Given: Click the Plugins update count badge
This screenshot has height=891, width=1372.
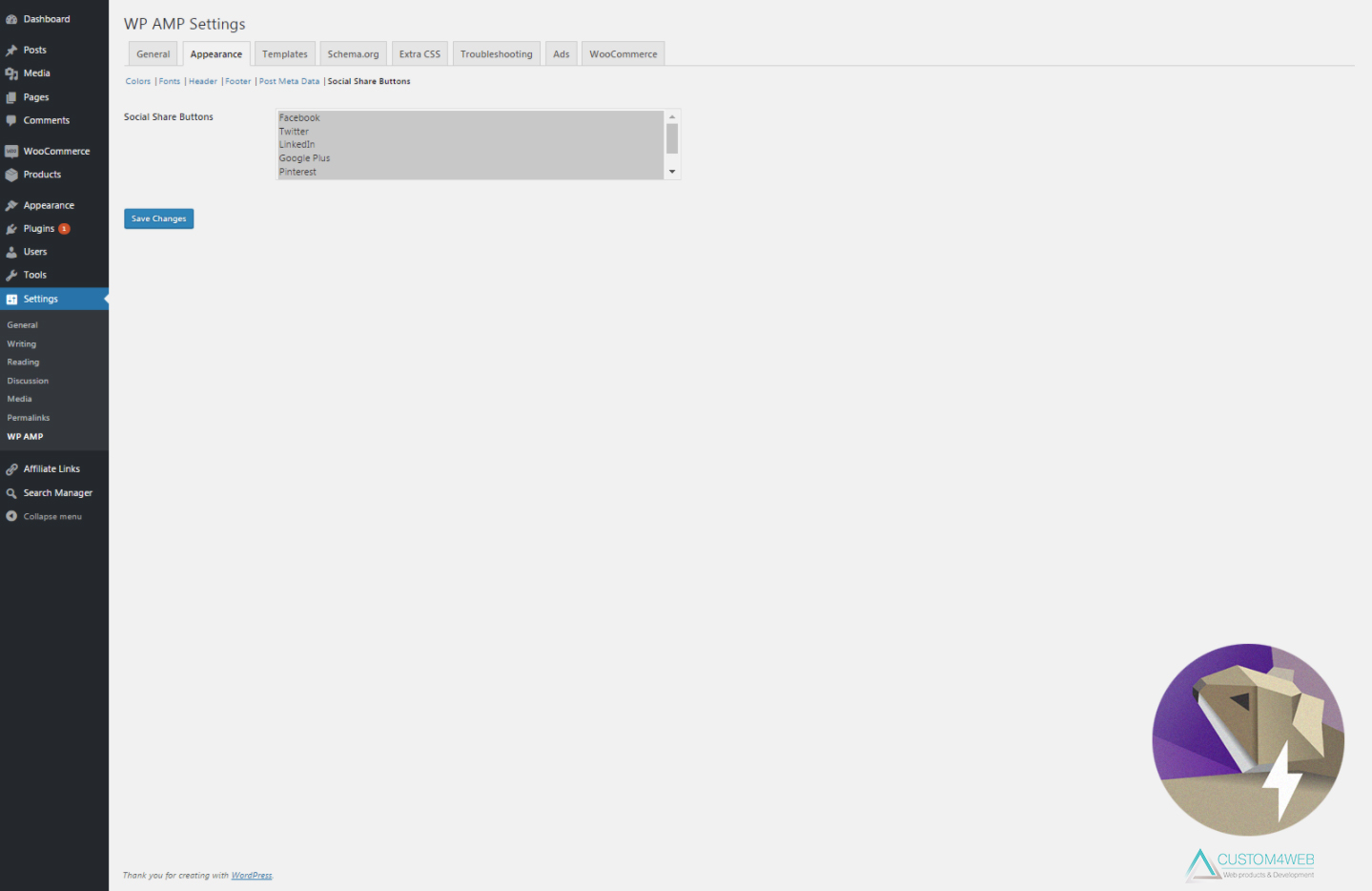Looking at the screenshot, I should [65, 229].
